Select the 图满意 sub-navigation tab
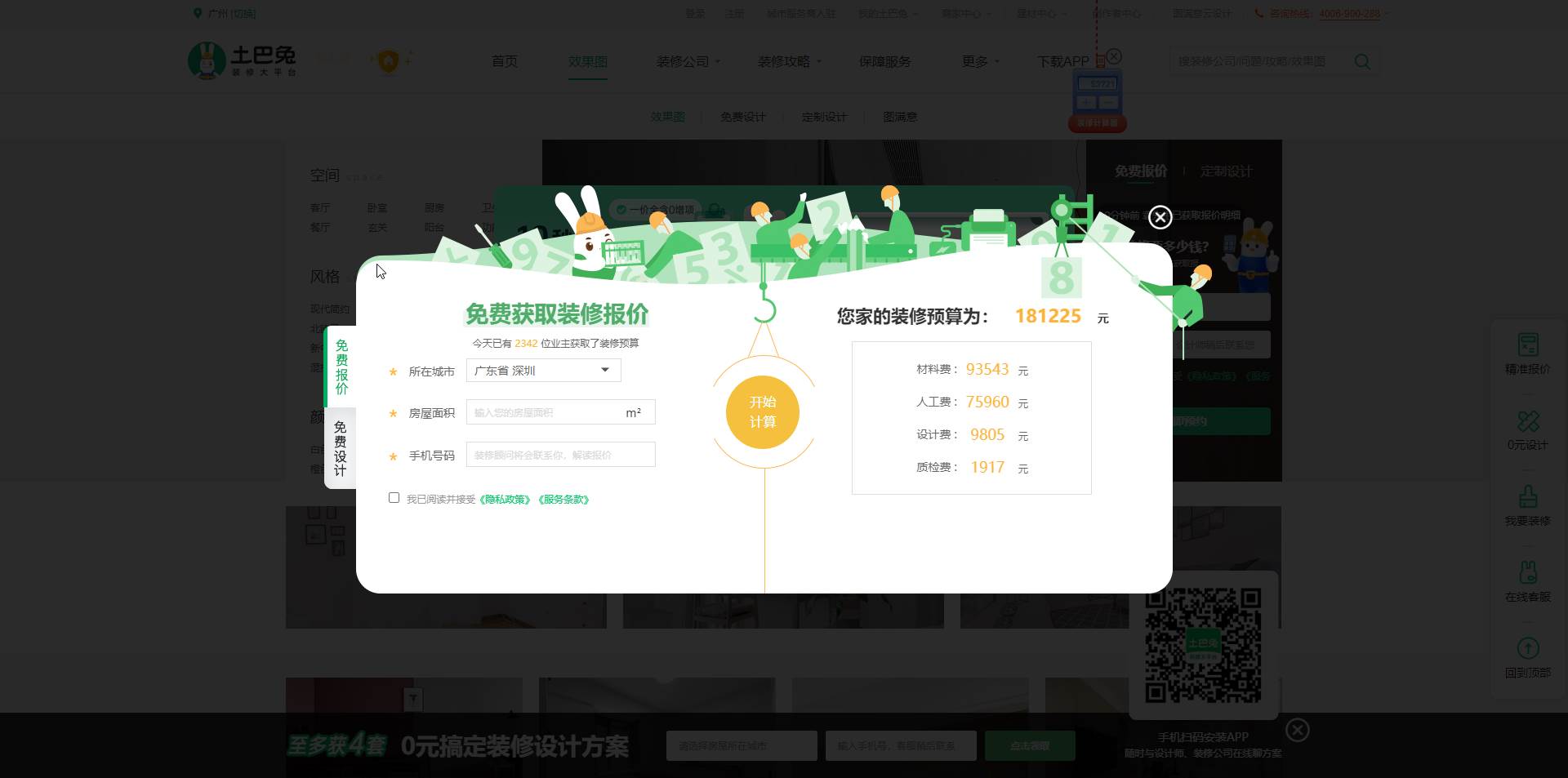Viewport: 1568px width, 778px height. click(x=900, y=117)
